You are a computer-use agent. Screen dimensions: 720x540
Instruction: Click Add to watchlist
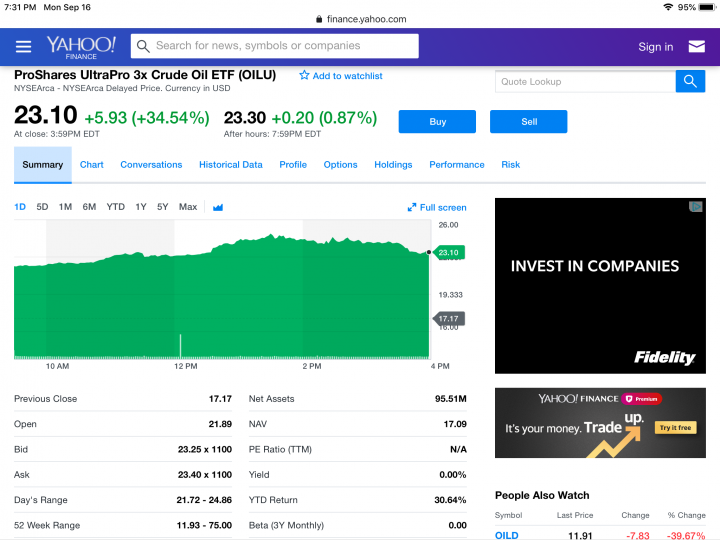pyautogui.click(x=341, y=76)
